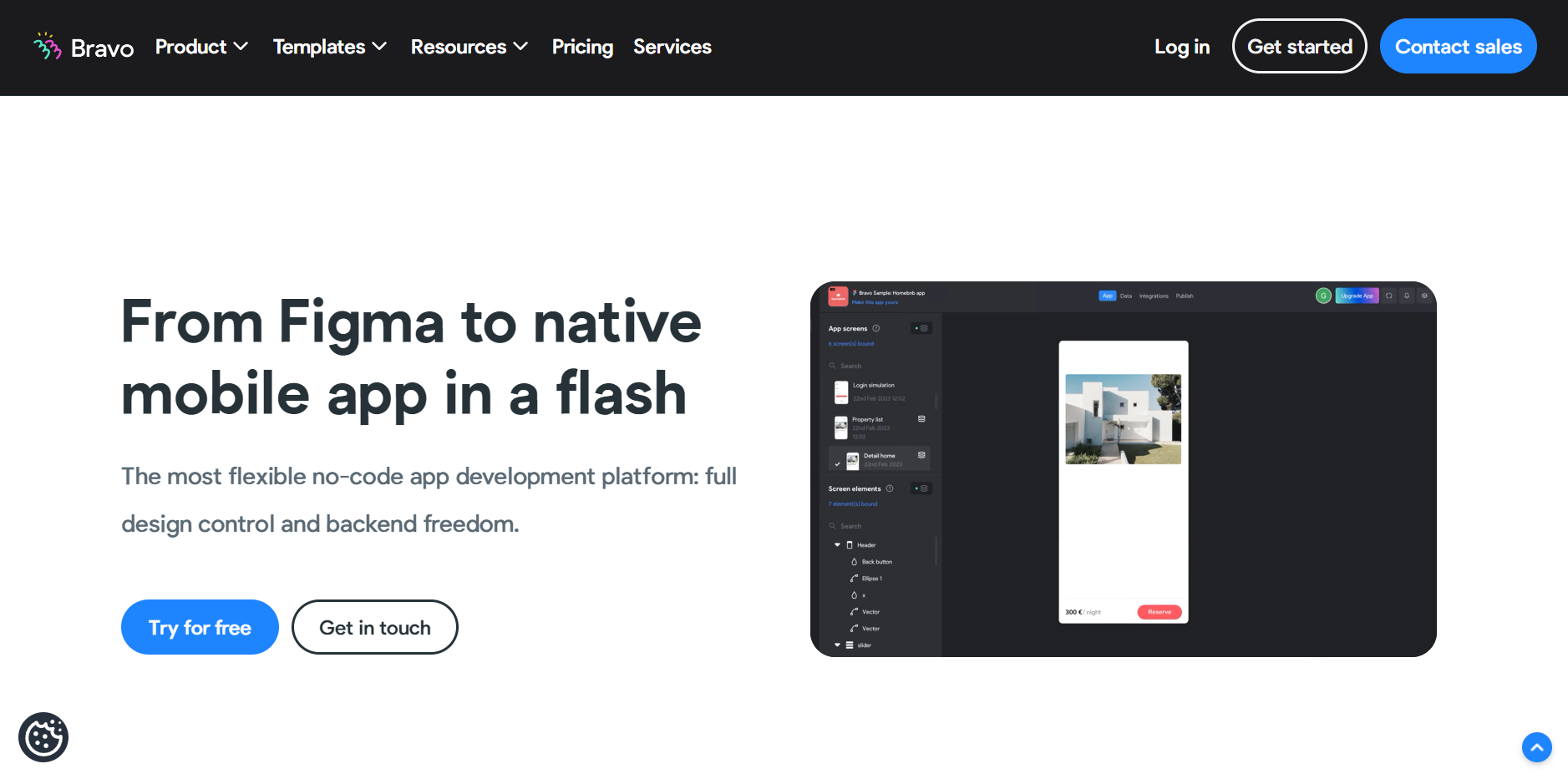The height and width of the screenshot is (779, 1568).
Task: Expand the Templates menu
Action: (329, 47)
